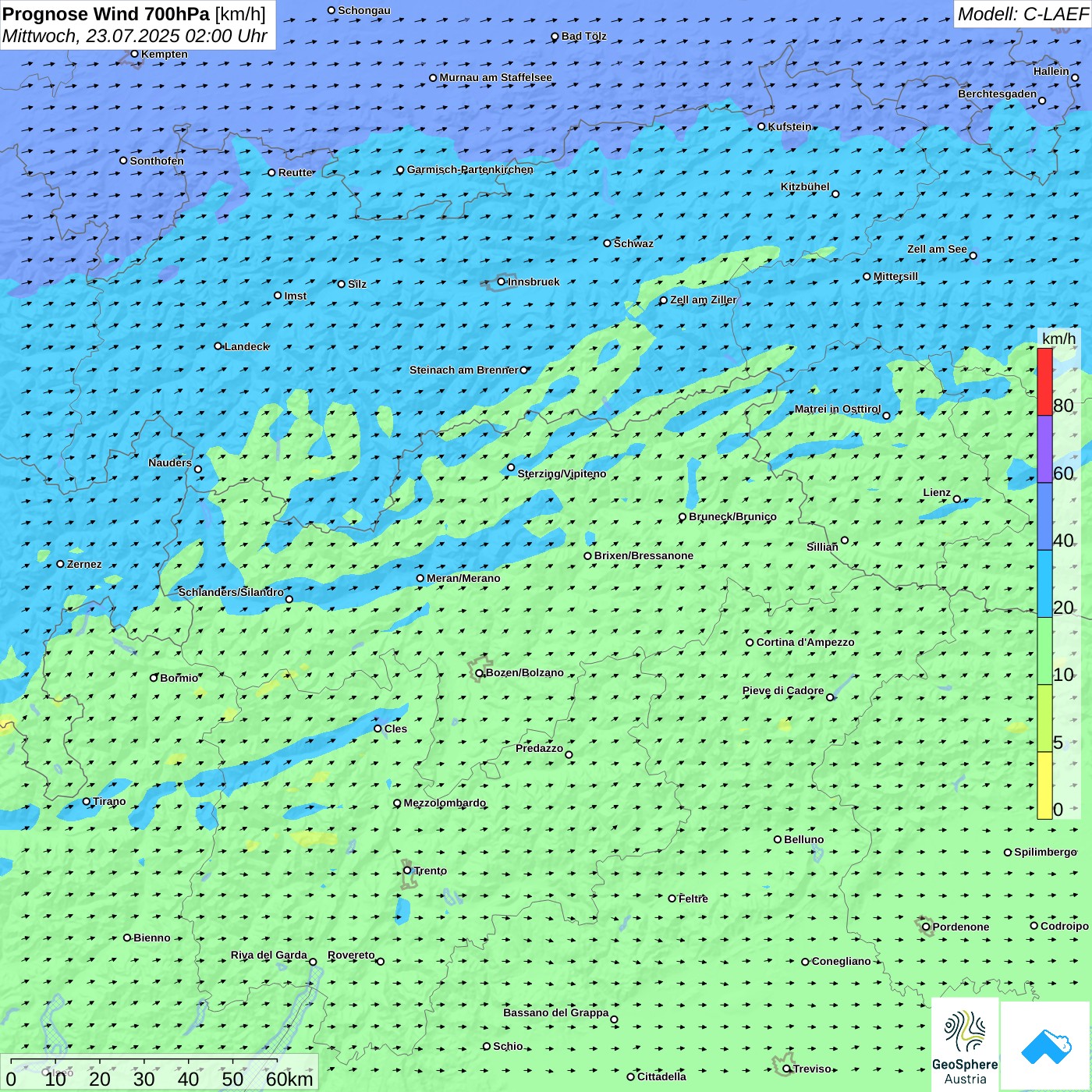Screen dimensions: 1092x1092
Task: Click the Nauders location dot
Action: point(197,469)
